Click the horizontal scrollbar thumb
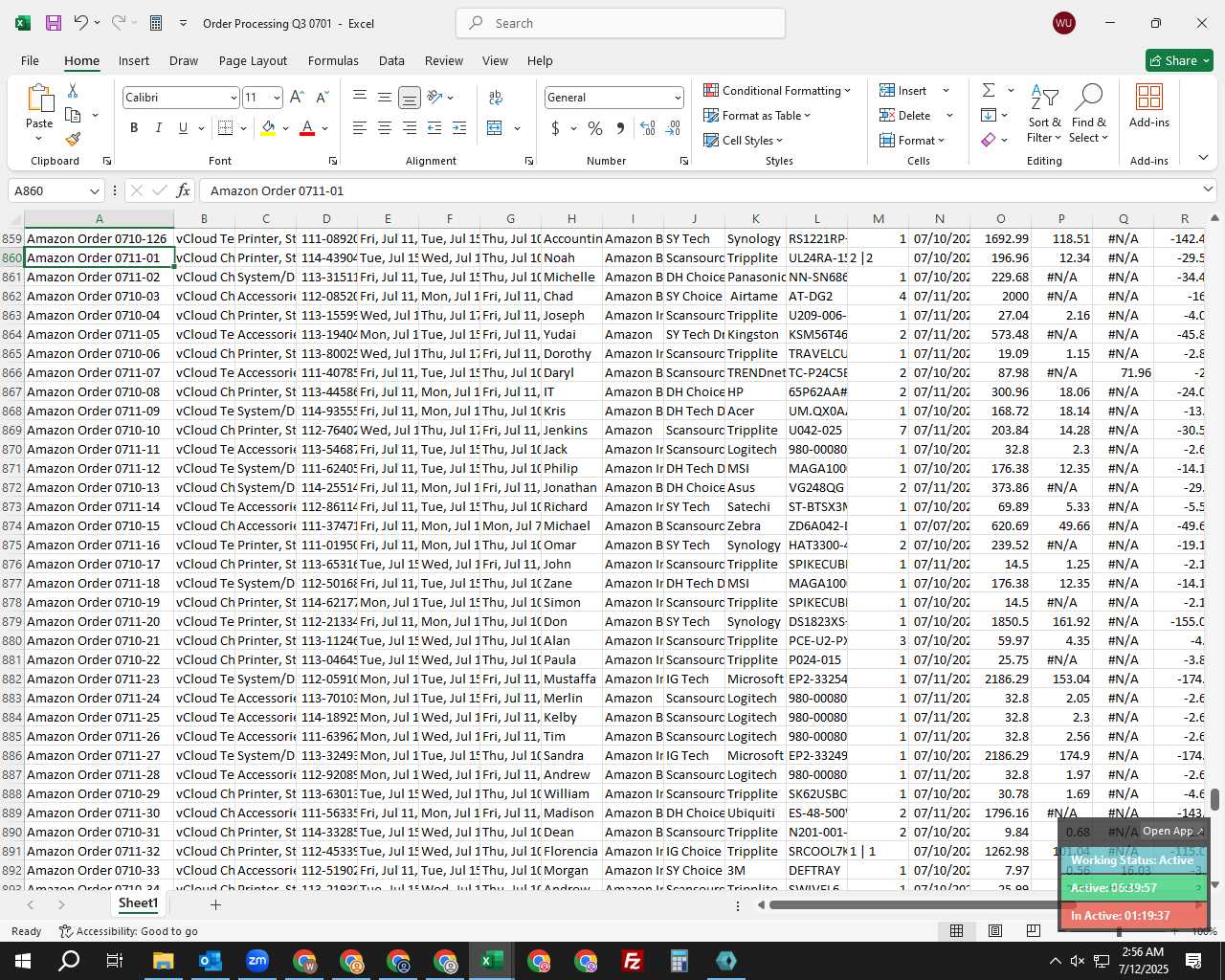This screenshot has width=1225, height=980. pos(922,904)
